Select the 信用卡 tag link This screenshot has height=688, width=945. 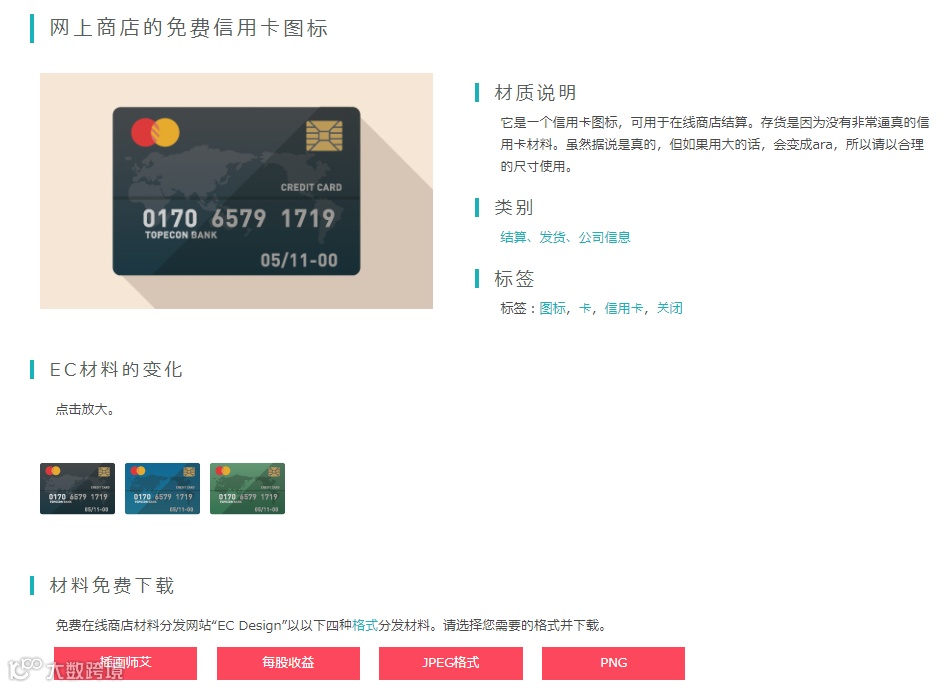pyautogui.click(x=624, y=308)
